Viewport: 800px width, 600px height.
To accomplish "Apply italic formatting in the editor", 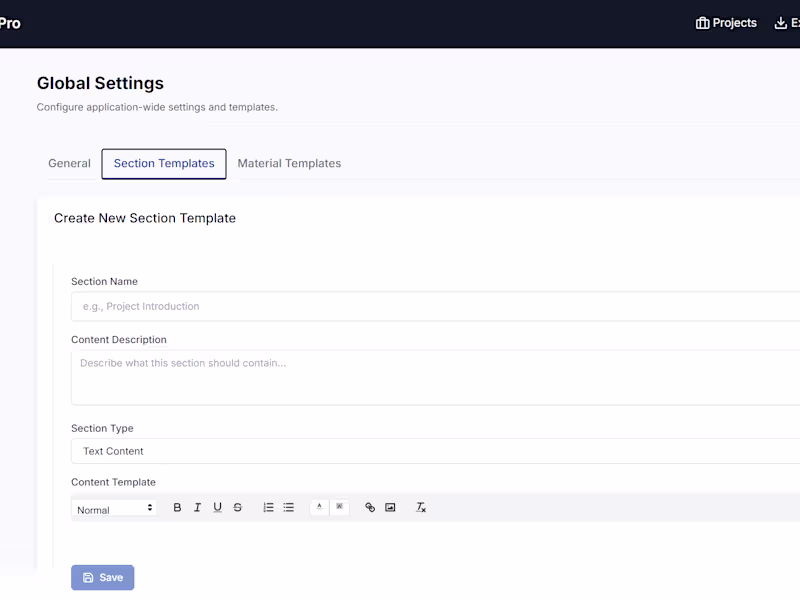I will pos(197,507).
